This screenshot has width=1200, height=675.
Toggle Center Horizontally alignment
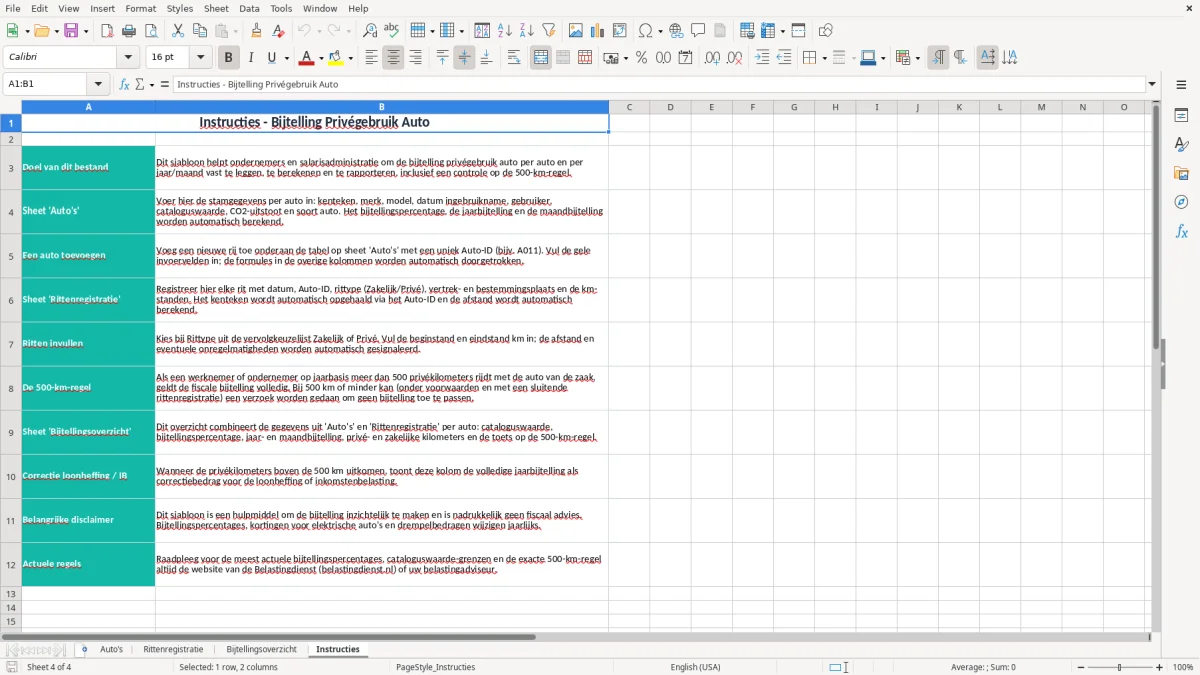tap(393, 58)
